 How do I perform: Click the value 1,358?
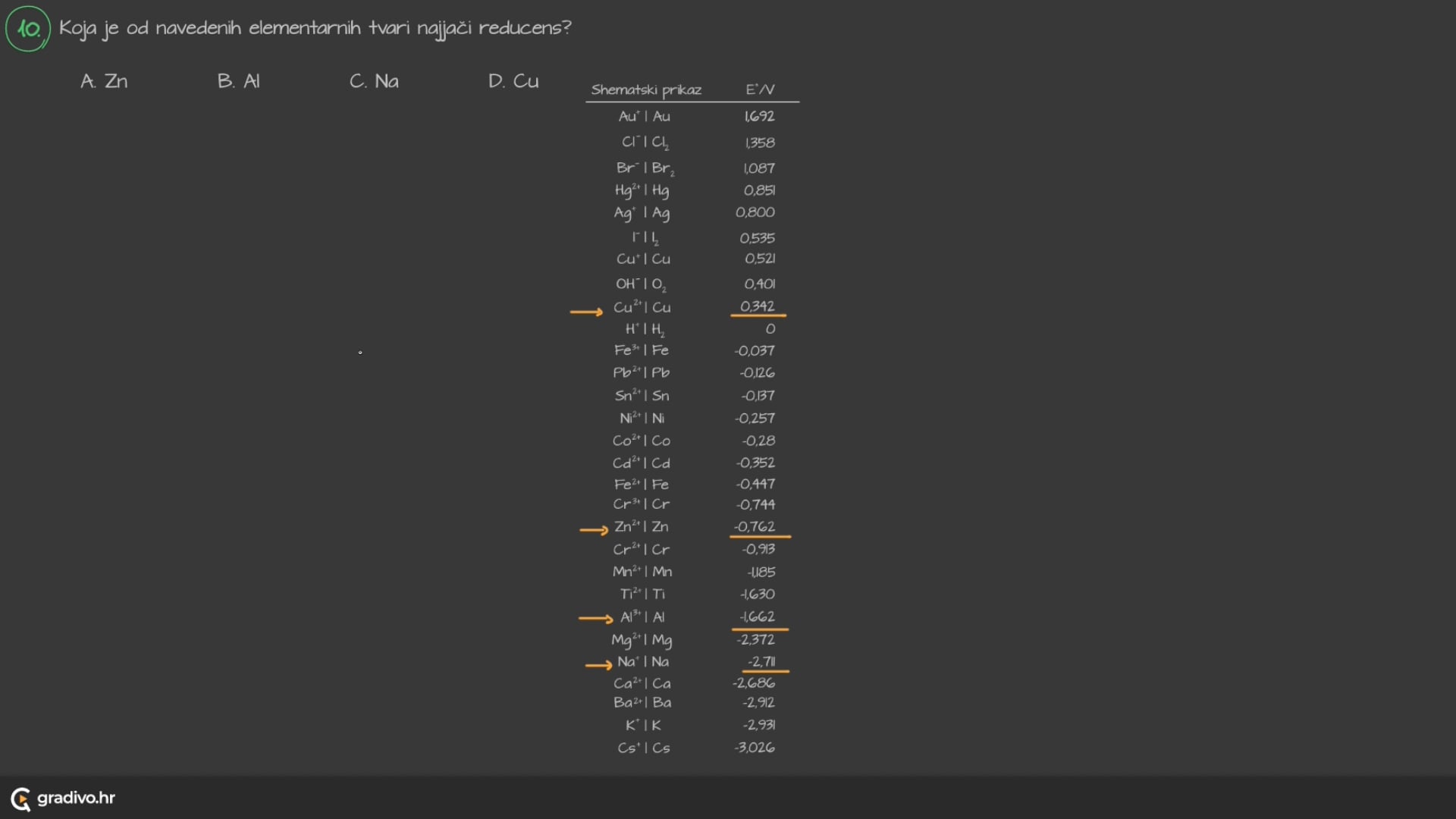(x=760, y=143)
